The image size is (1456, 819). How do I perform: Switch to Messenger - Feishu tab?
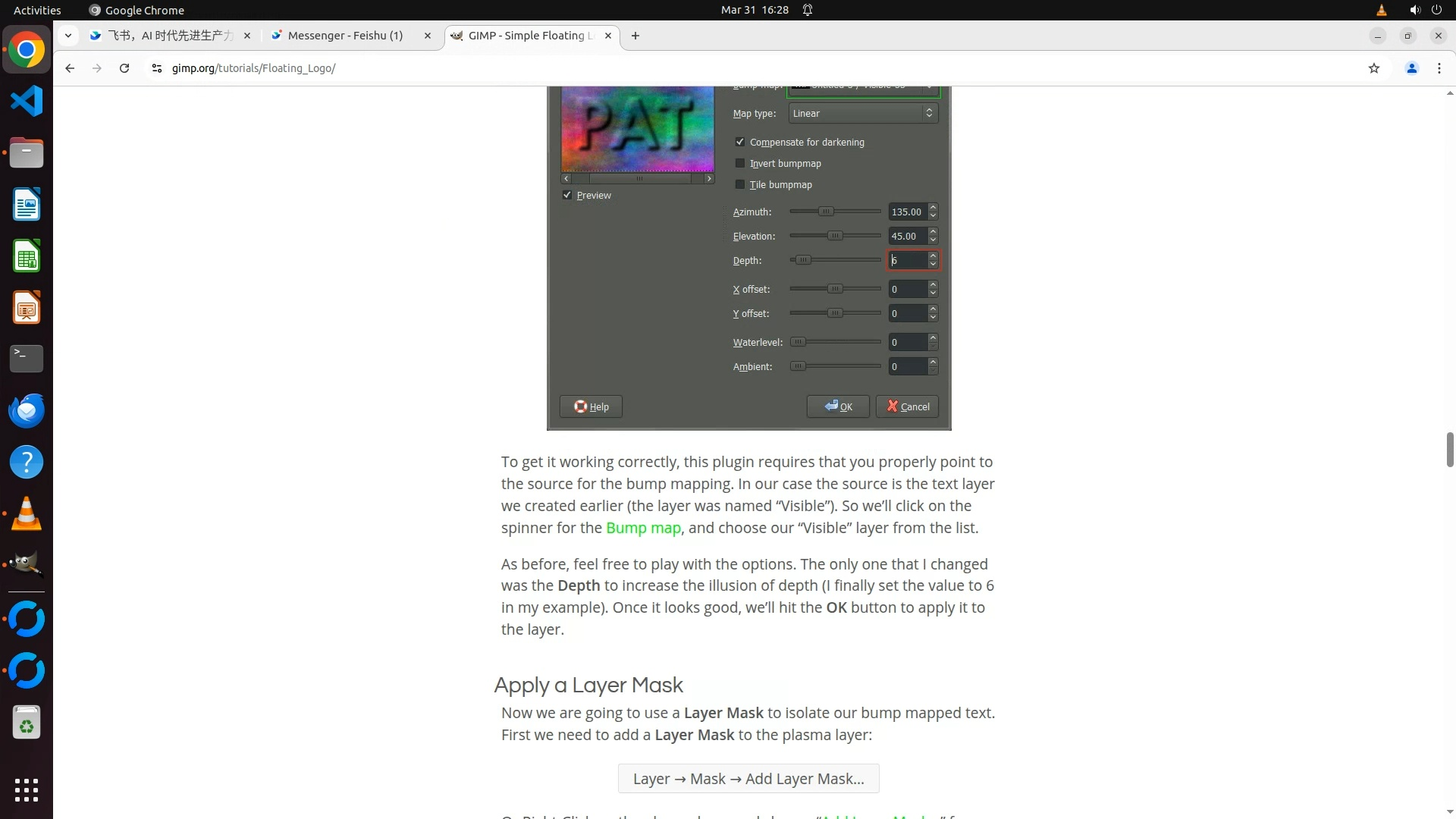(345, 36)
